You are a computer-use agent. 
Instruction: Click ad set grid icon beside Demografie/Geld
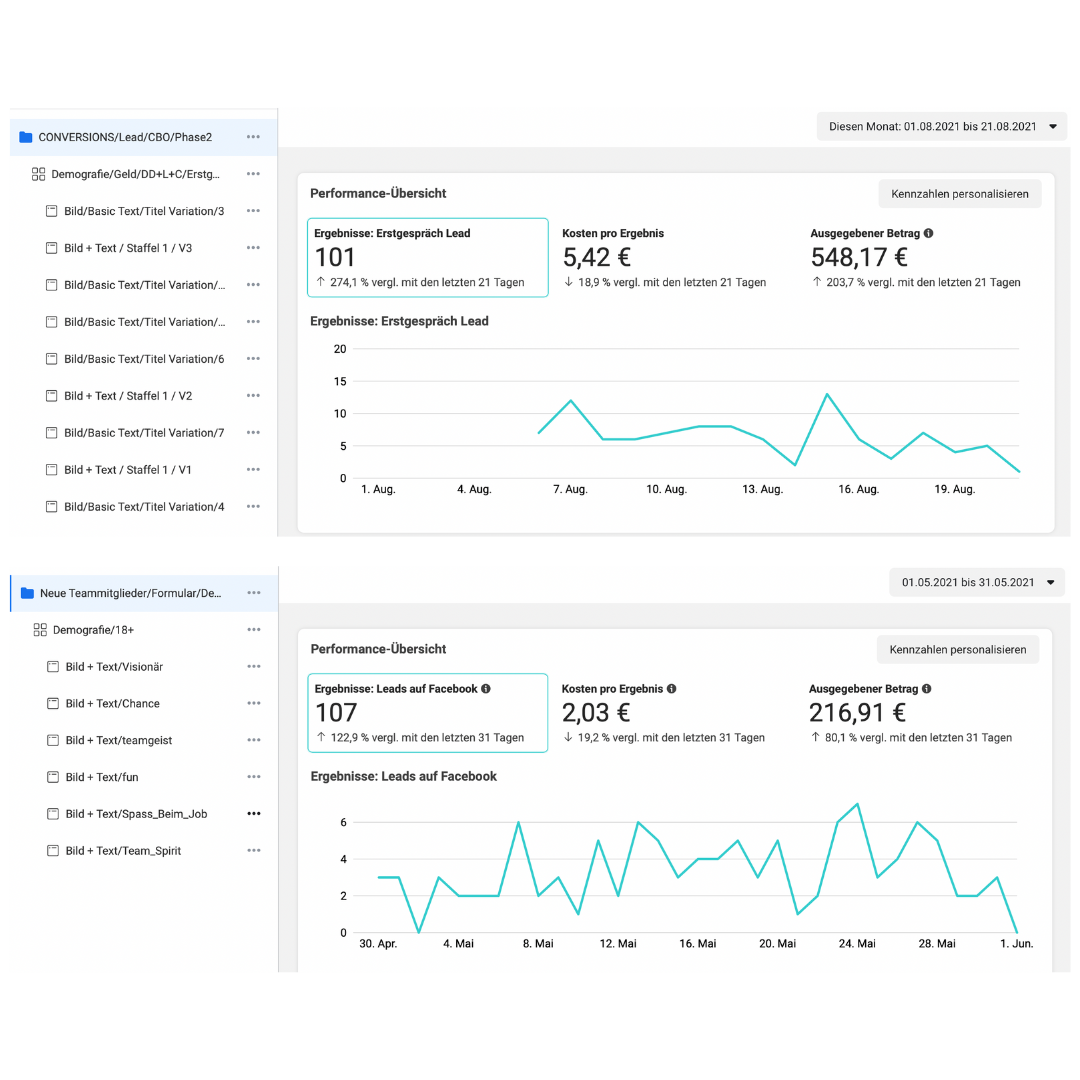pyautogui.click(x=39, y=174)
